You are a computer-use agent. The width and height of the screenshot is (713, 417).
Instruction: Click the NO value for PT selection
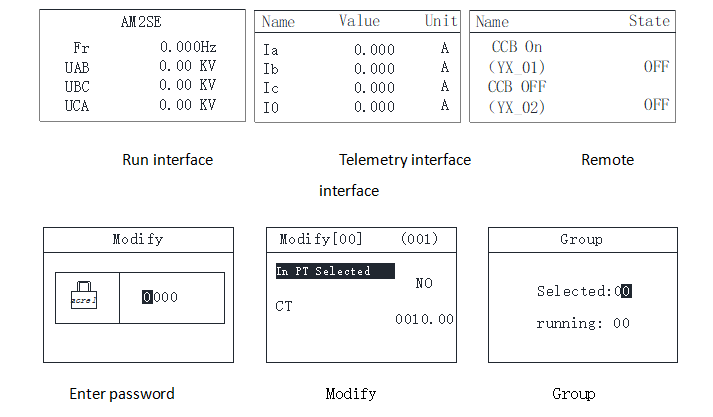coord(424,284)
